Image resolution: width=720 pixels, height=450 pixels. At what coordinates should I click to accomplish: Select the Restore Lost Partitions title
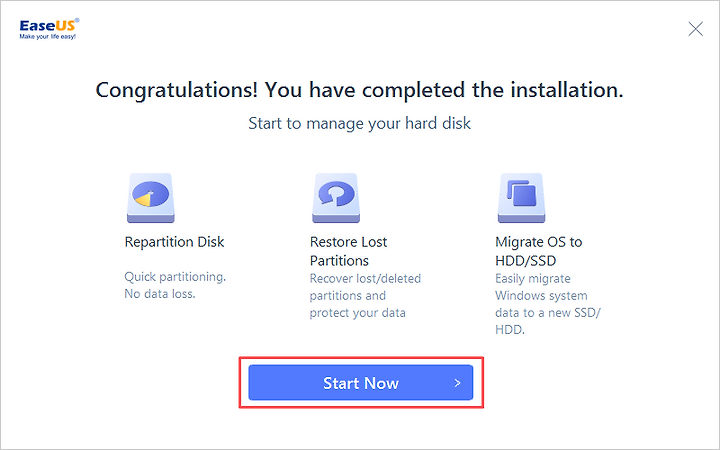349,251
